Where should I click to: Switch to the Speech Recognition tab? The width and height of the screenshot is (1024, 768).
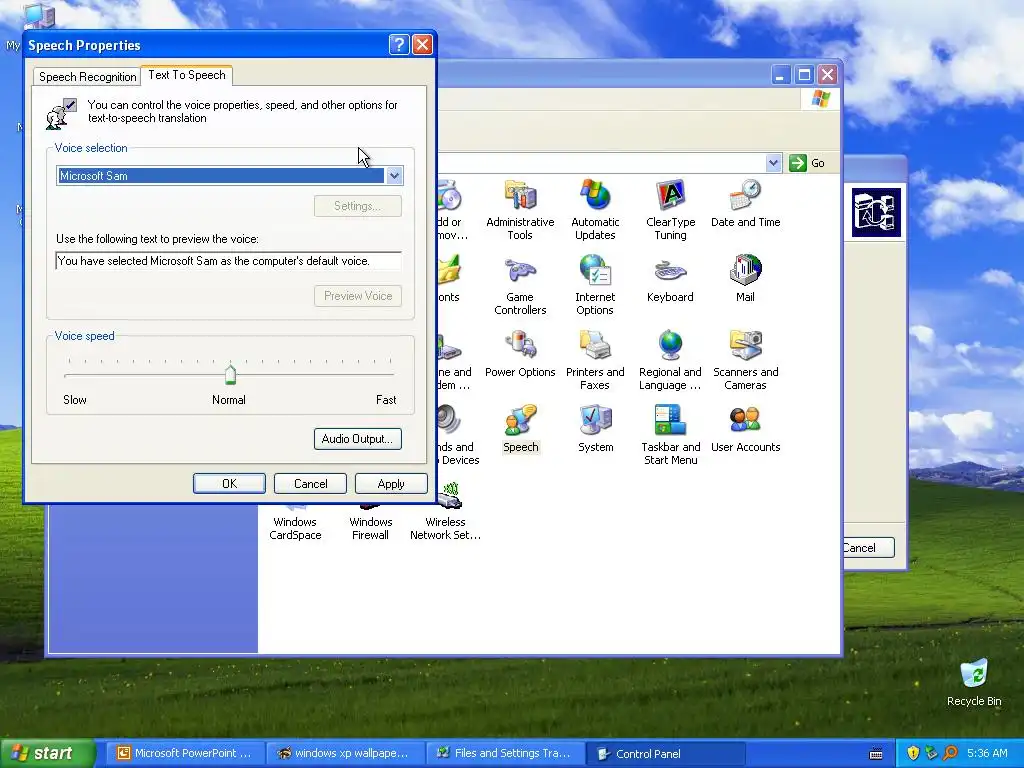click(88, 76)
